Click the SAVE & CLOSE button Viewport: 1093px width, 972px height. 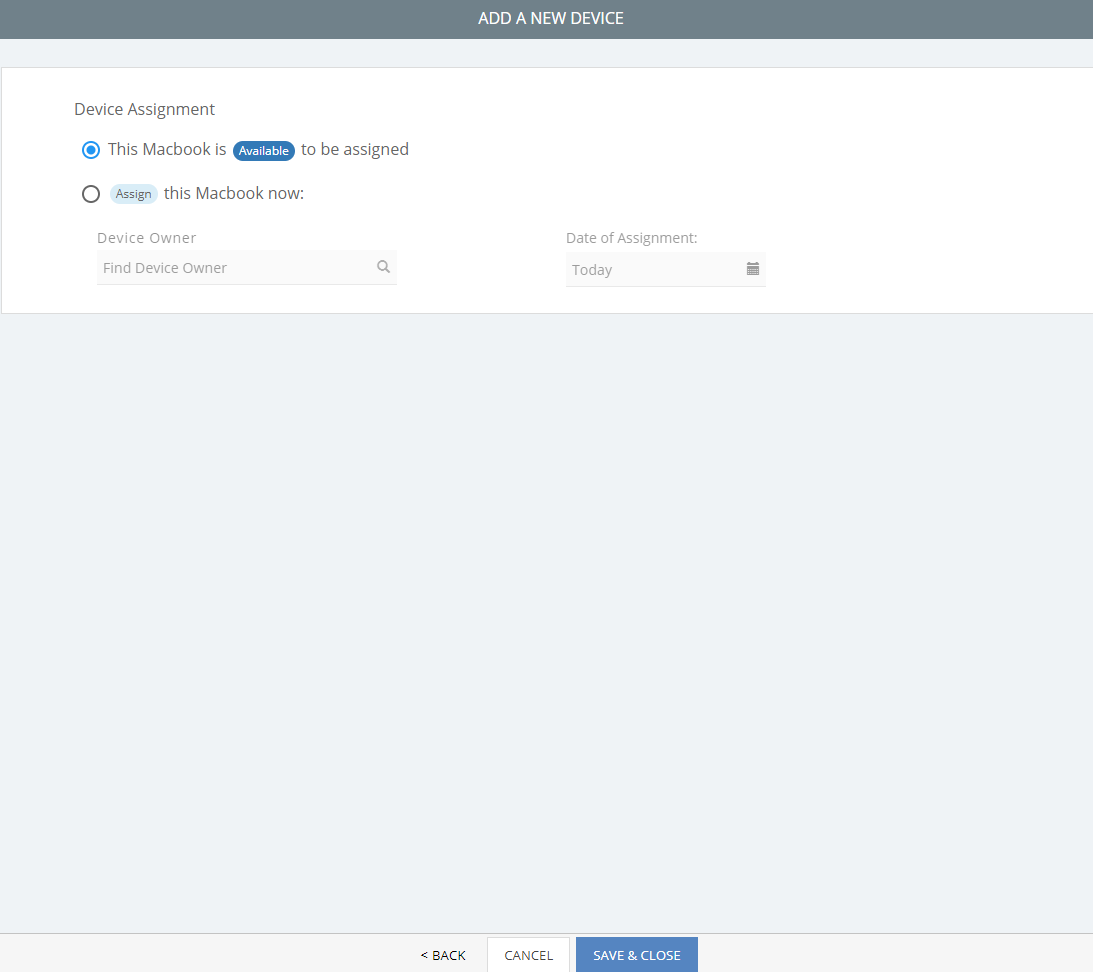click(x=636, y=955)
